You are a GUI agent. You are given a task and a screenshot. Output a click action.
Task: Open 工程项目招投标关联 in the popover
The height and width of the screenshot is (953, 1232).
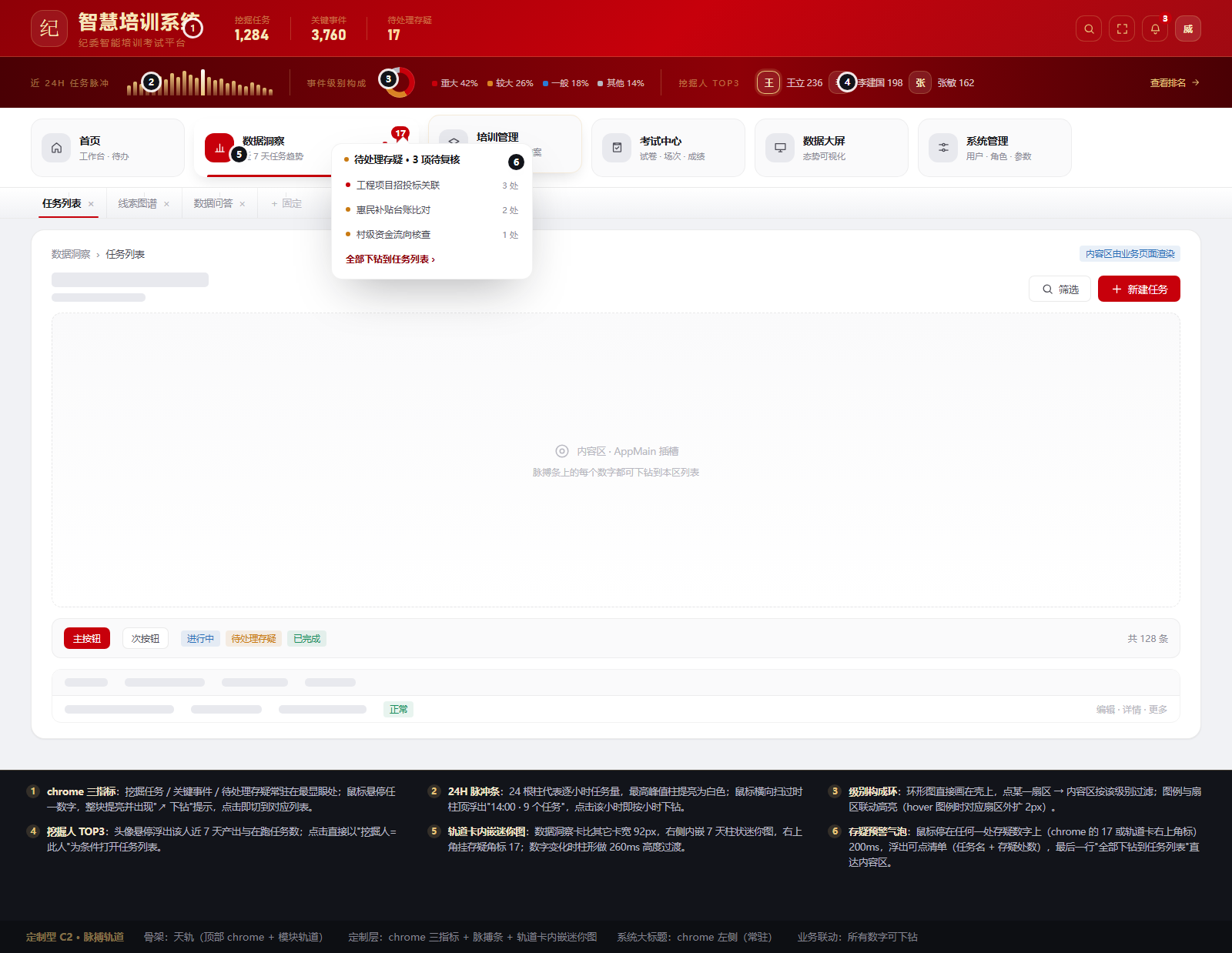(432, 186)
